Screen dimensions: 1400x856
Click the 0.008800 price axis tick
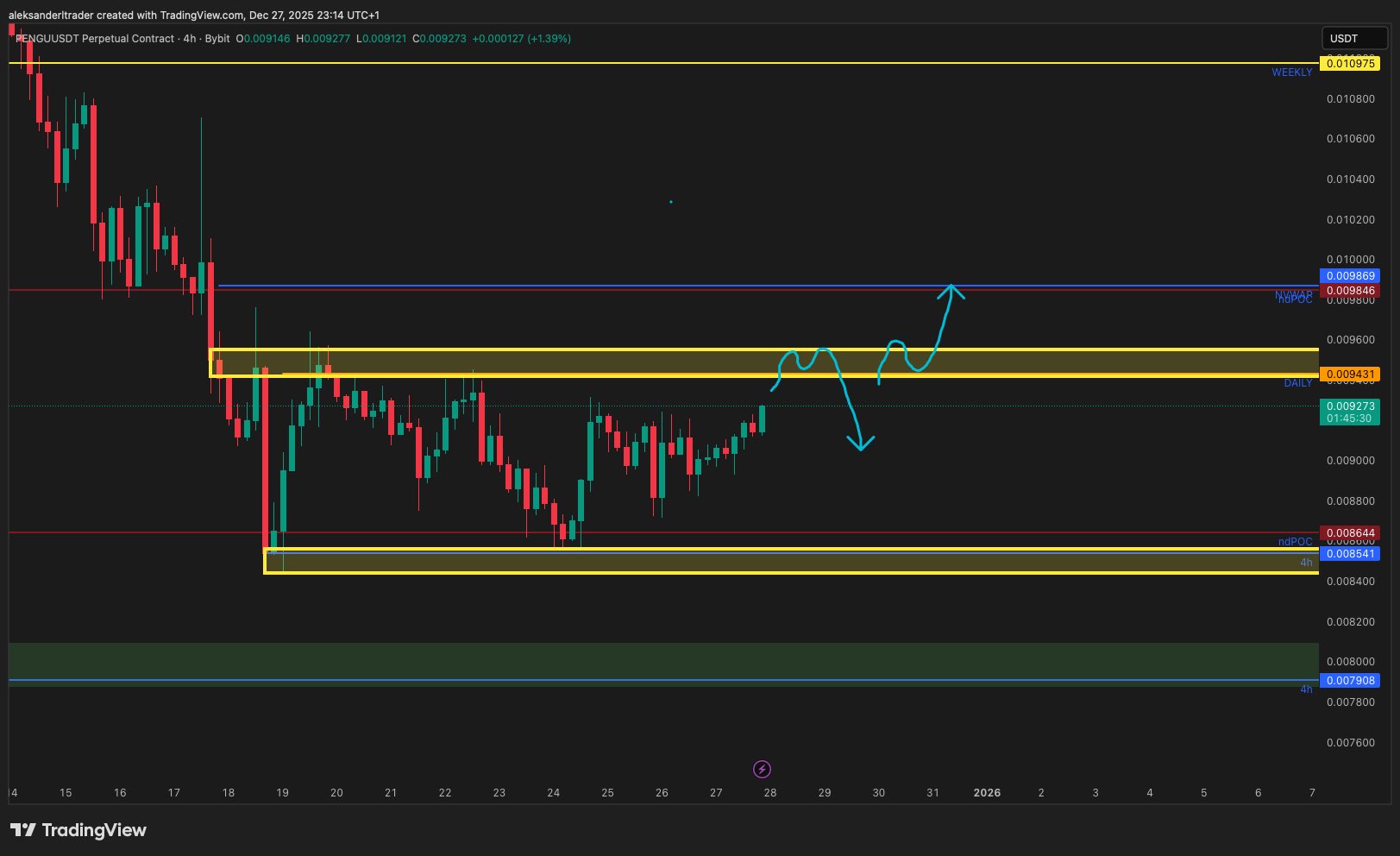click(1351, 501)
